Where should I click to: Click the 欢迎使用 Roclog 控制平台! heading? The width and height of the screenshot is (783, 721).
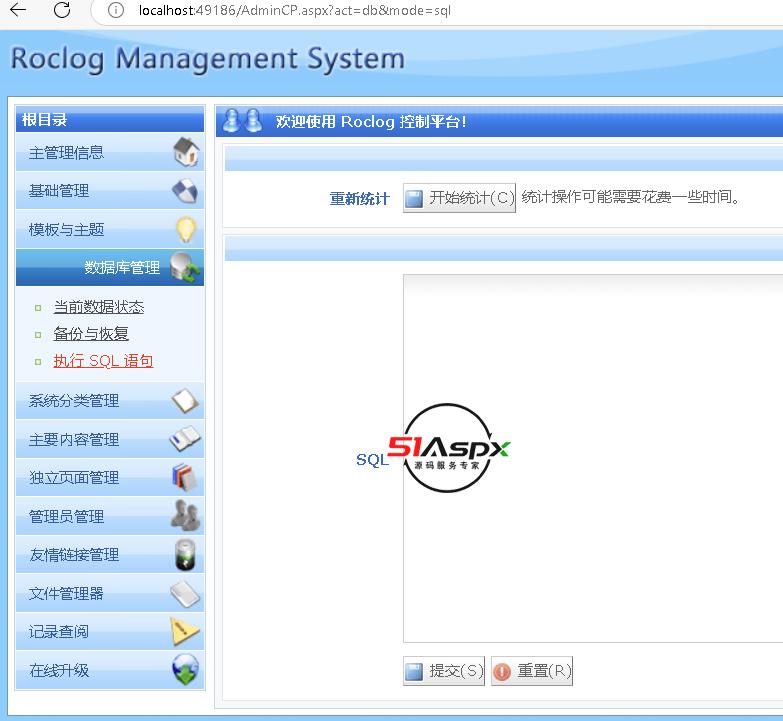[371, 121]
